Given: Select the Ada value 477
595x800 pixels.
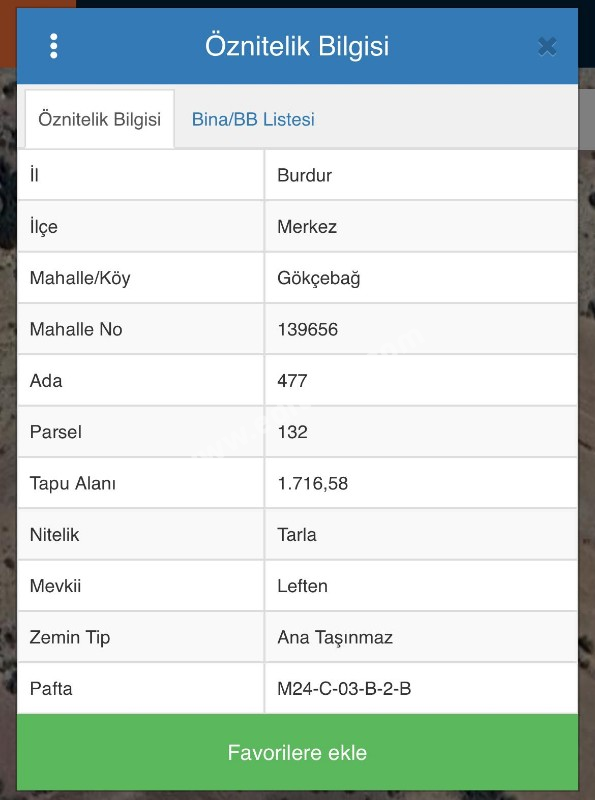Looking at the screenshot, I should click(x=292, y=381).
